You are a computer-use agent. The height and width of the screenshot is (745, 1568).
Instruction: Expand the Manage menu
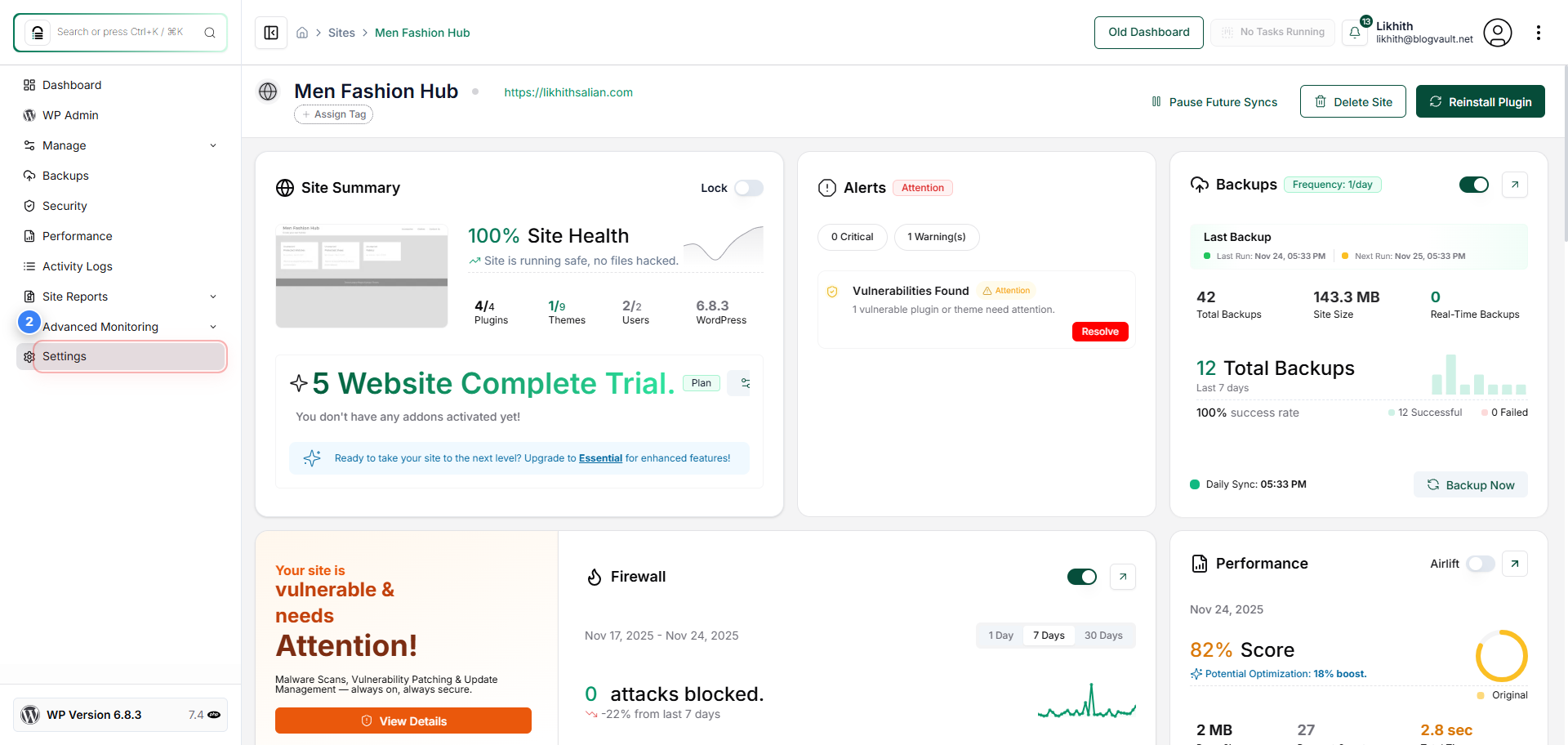tap(121, 145)
